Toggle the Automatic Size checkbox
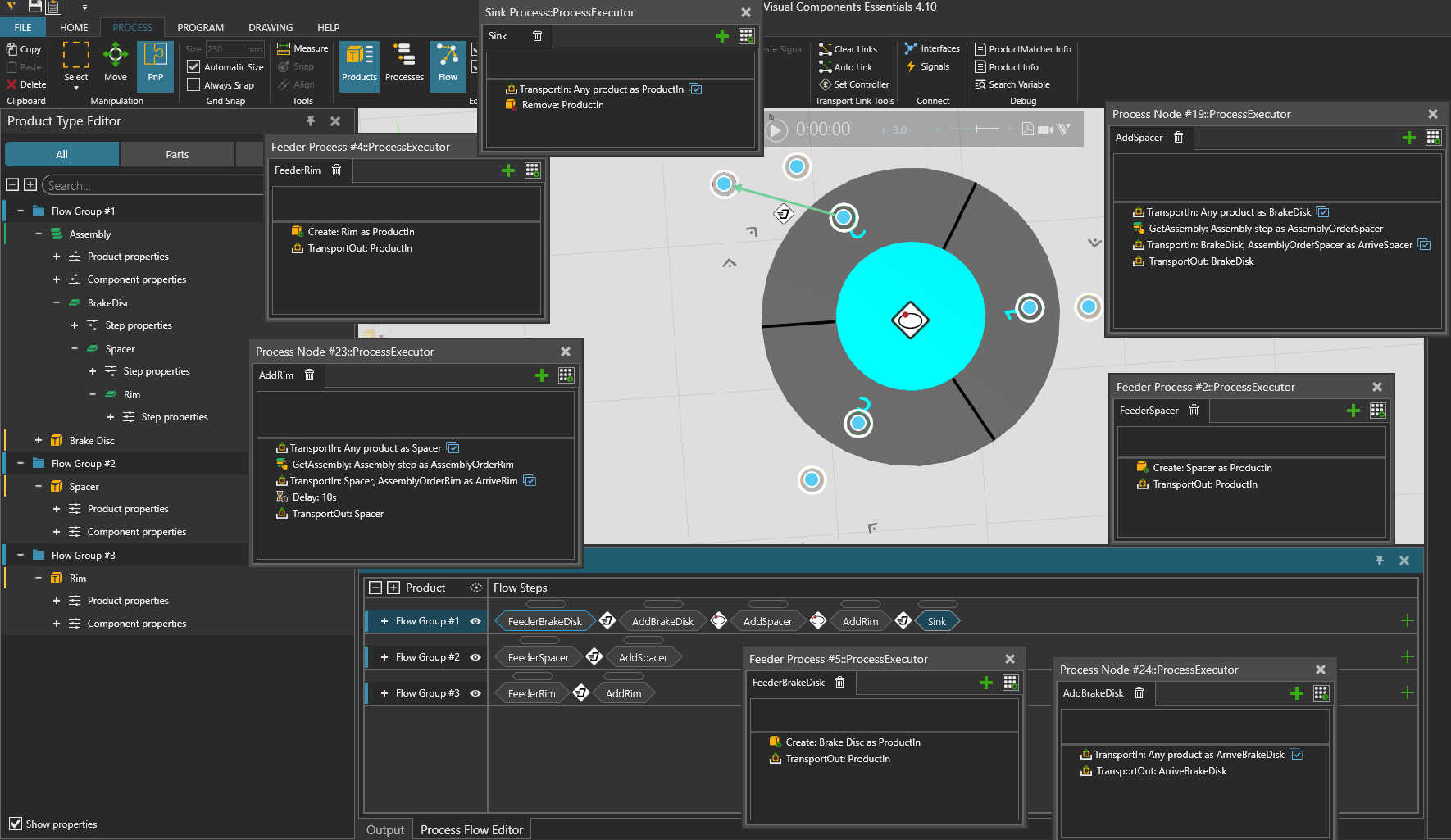This screenshot has height=840, width=1451. [193, 67]
